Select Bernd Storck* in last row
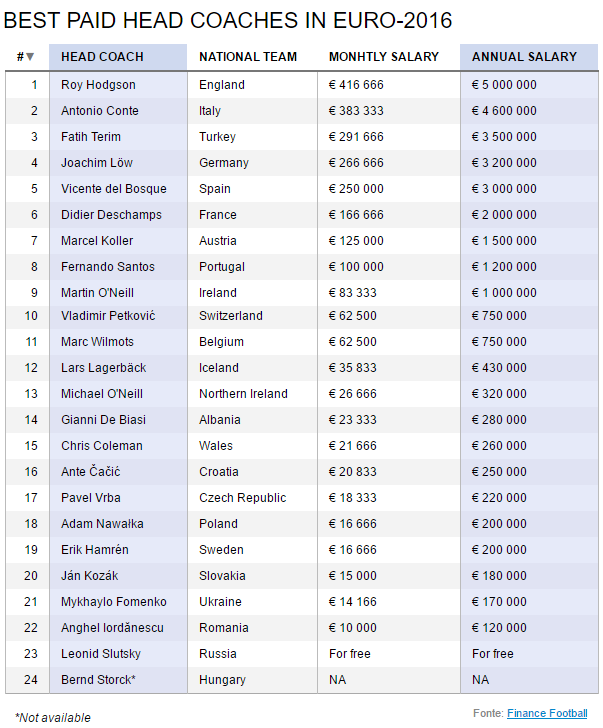 click(98, 680)
